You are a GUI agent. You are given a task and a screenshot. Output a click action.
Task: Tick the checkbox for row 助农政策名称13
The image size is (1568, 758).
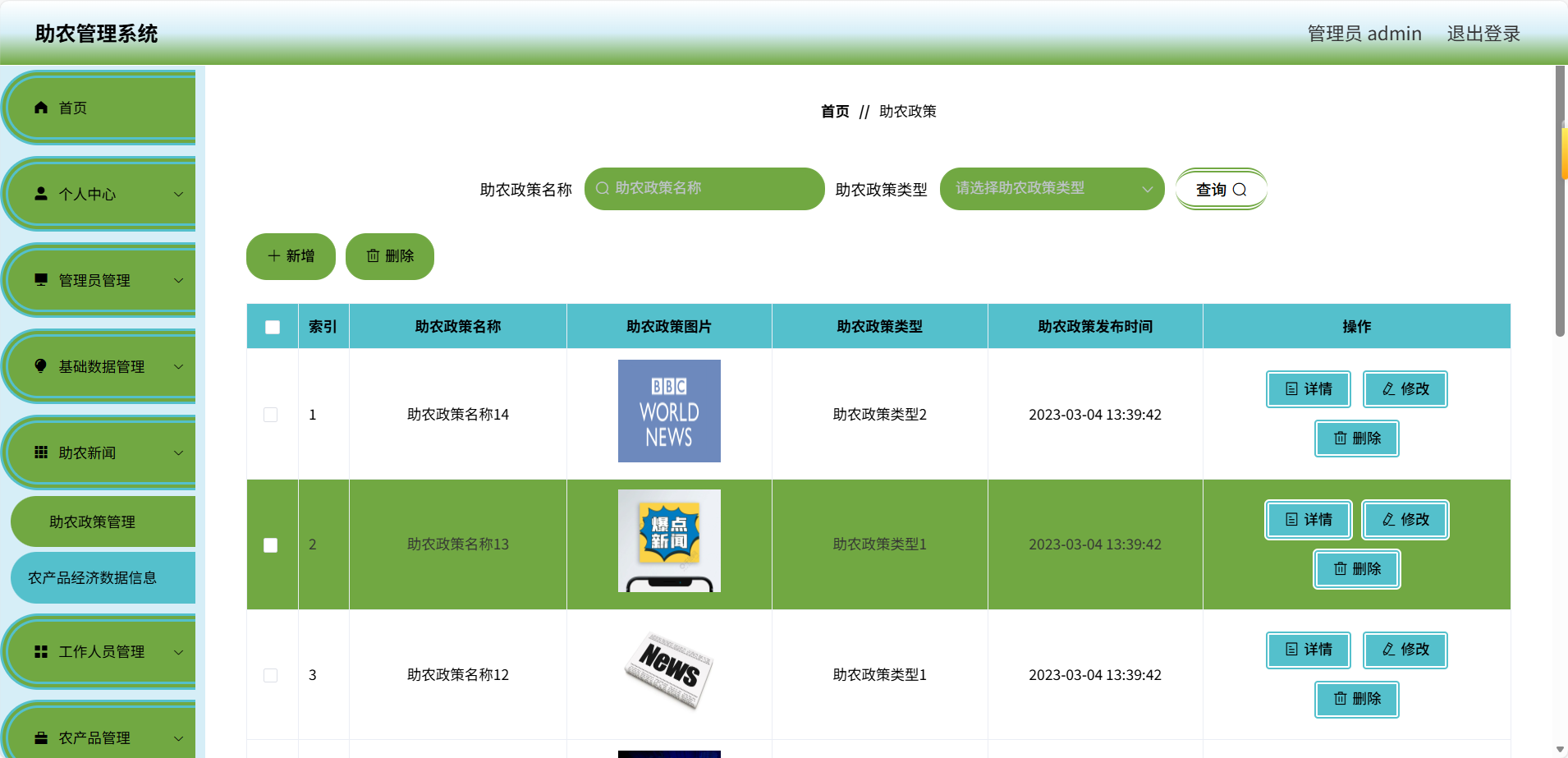[270, 545]
